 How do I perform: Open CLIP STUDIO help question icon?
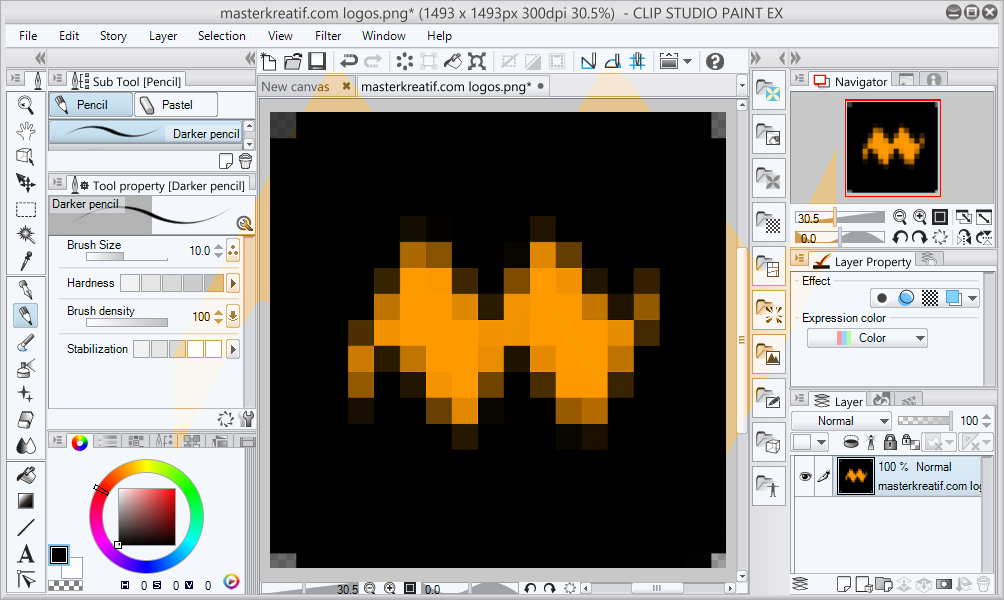point(715,61)
